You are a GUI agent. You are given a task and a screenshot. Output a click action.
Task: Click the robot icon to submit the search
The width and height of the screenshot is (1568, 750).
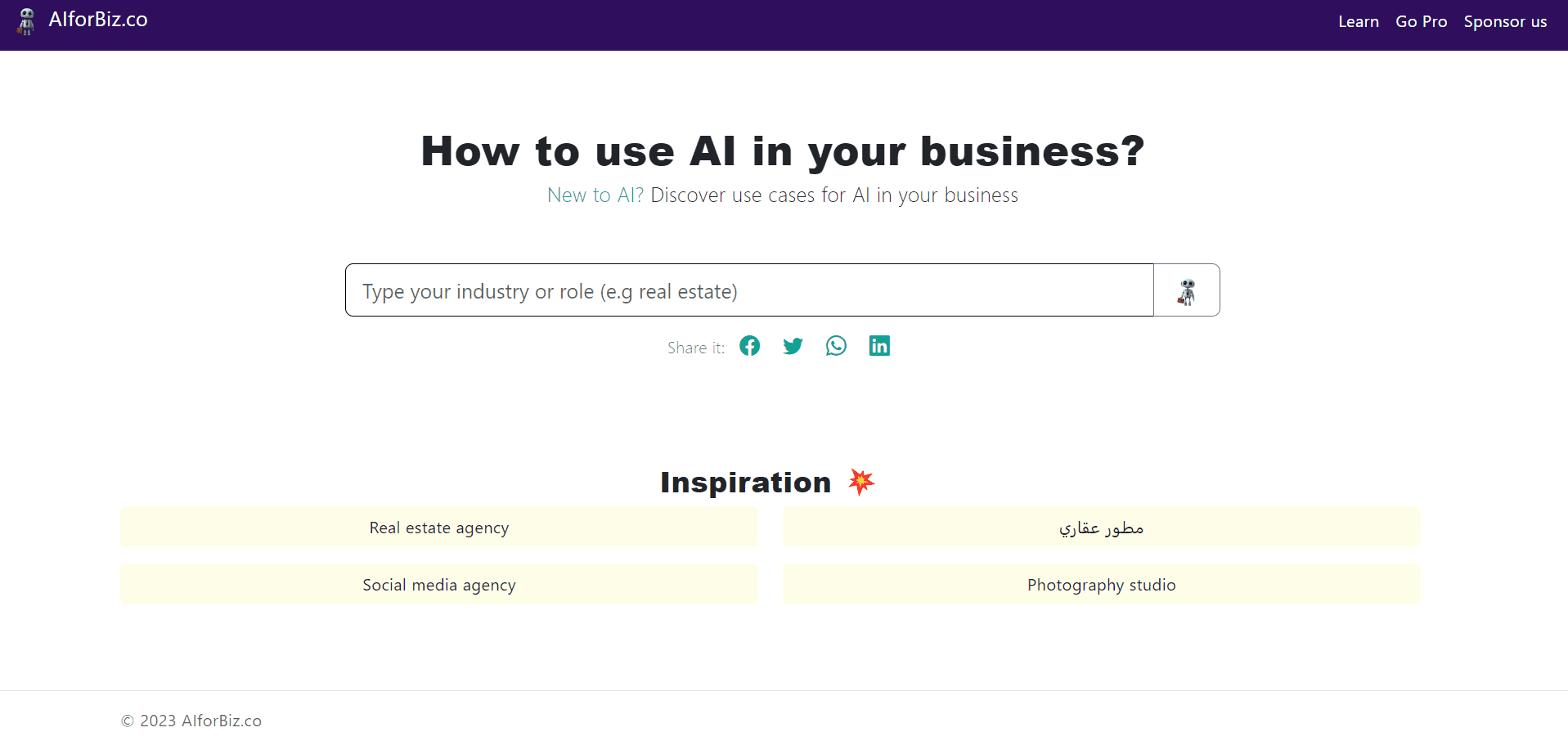pos(1187,290)
